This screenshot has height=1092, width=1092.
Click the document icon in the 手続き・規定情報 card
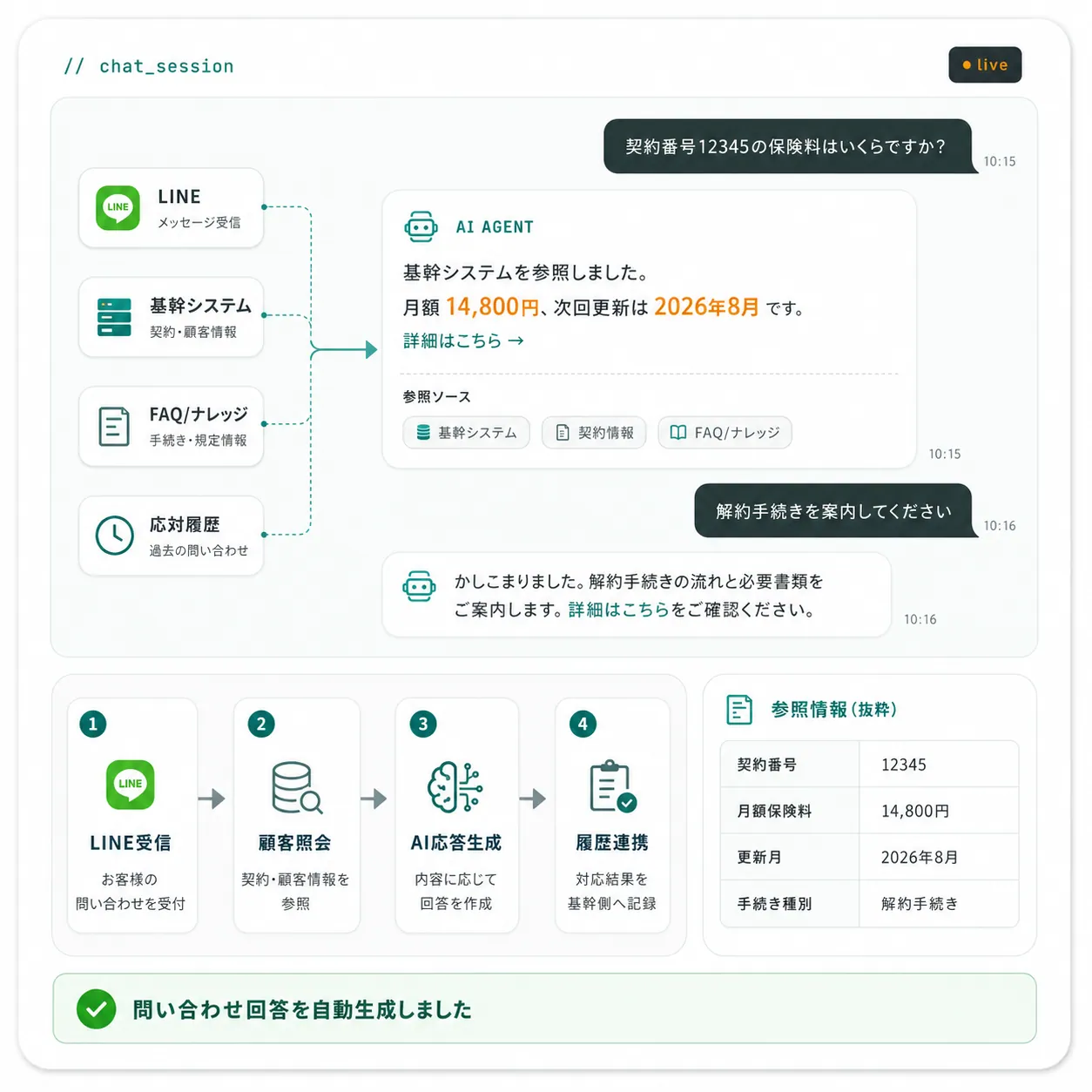114,427
